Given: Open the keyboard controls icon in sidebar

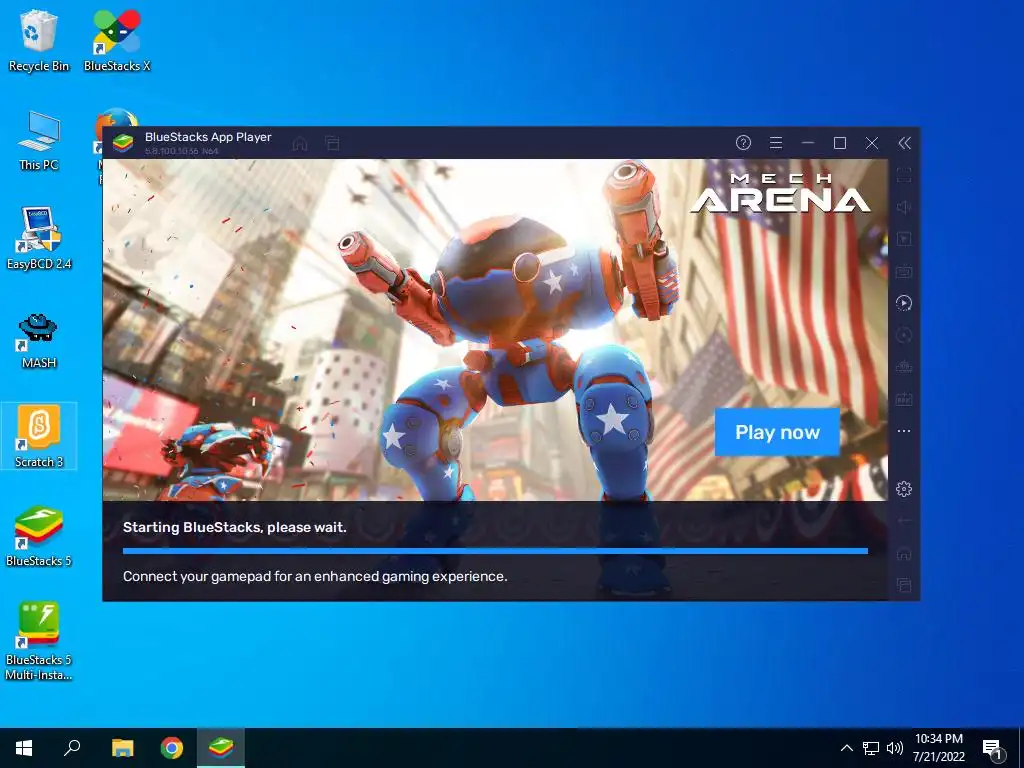Looking at the screenshot, I should [x=904, y=271].
